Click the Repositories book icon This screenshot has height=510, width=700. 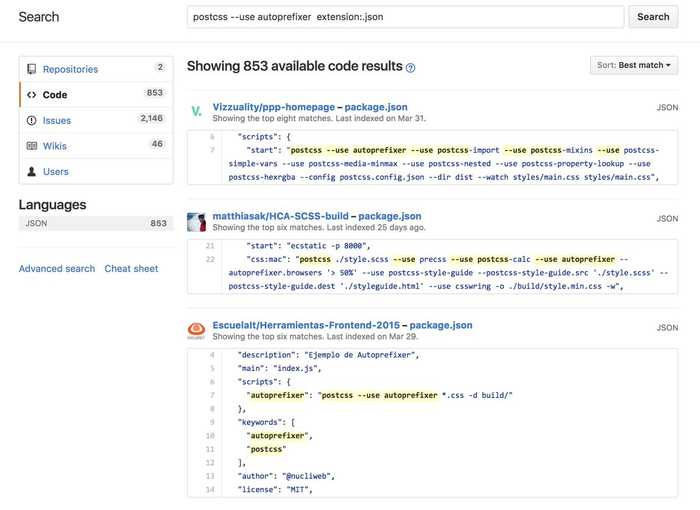(x=32, y=69)
